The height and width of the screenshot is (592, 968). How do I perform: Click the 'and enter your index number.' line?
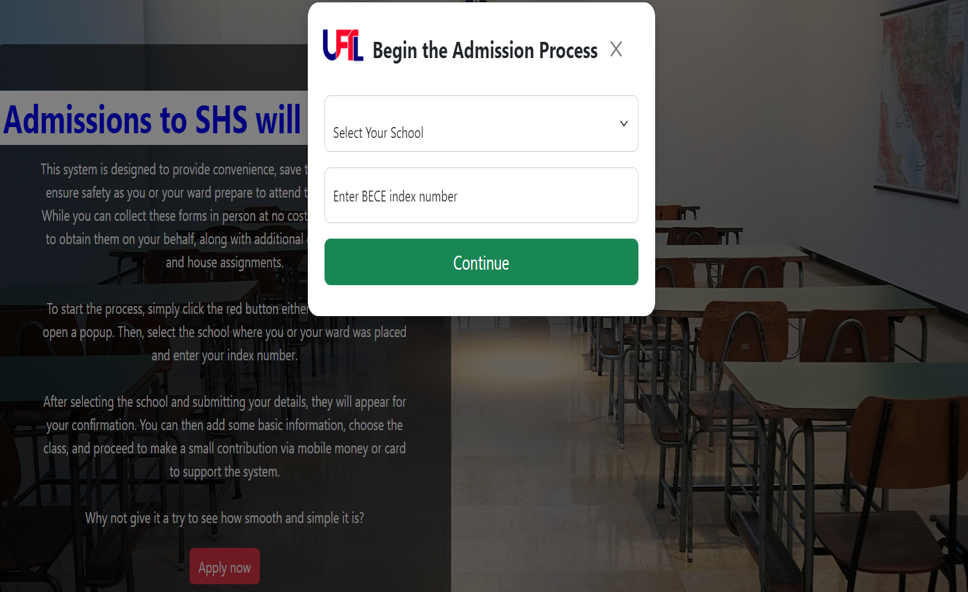click(224, 356)
